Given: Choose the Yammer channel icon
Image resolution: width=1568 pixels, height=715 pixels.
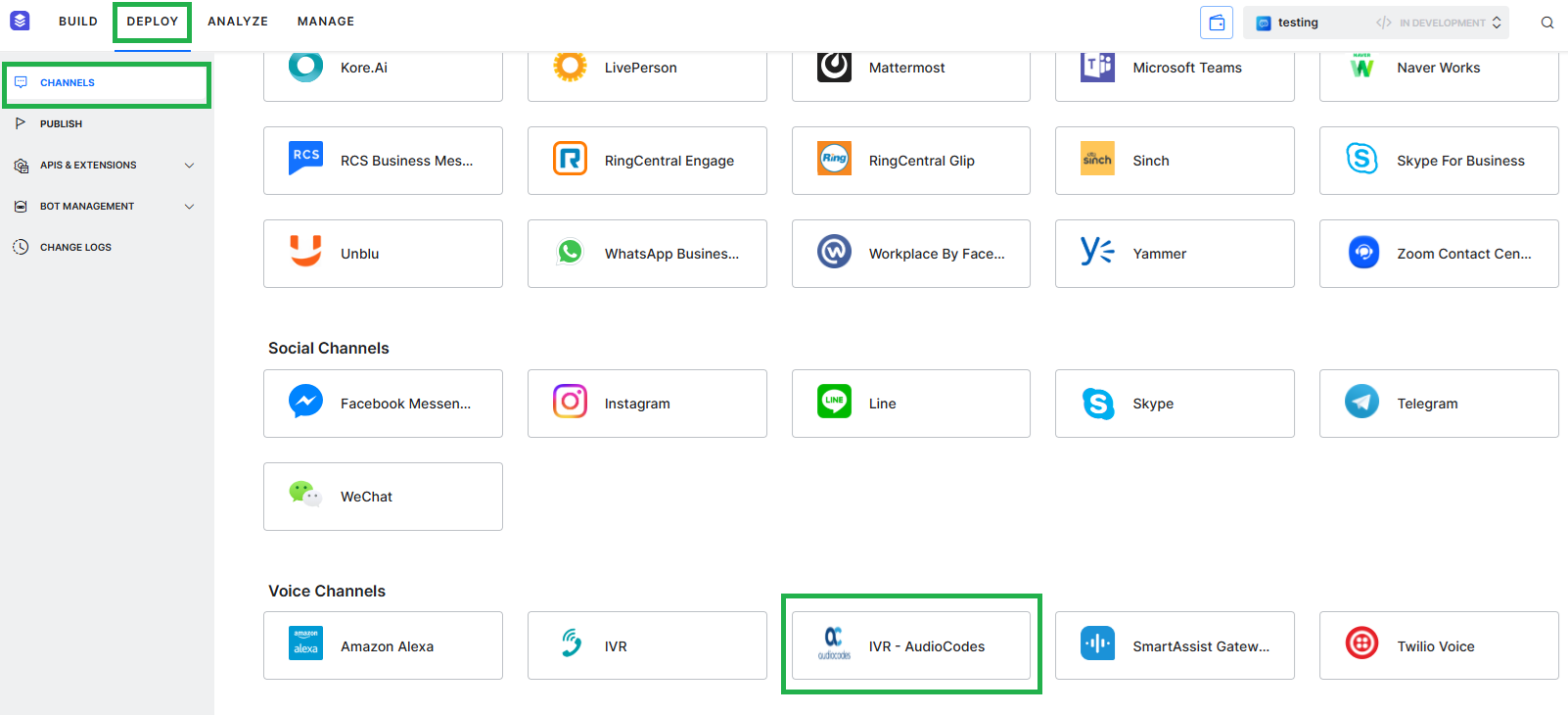Looking at the screenshot, I should click(1097, 252).
